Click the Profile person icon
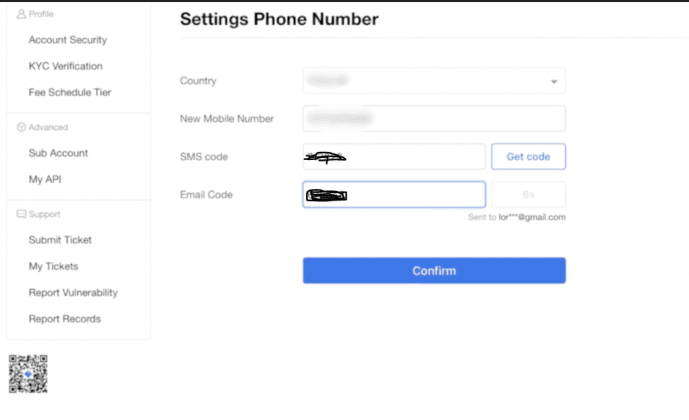 21,14
